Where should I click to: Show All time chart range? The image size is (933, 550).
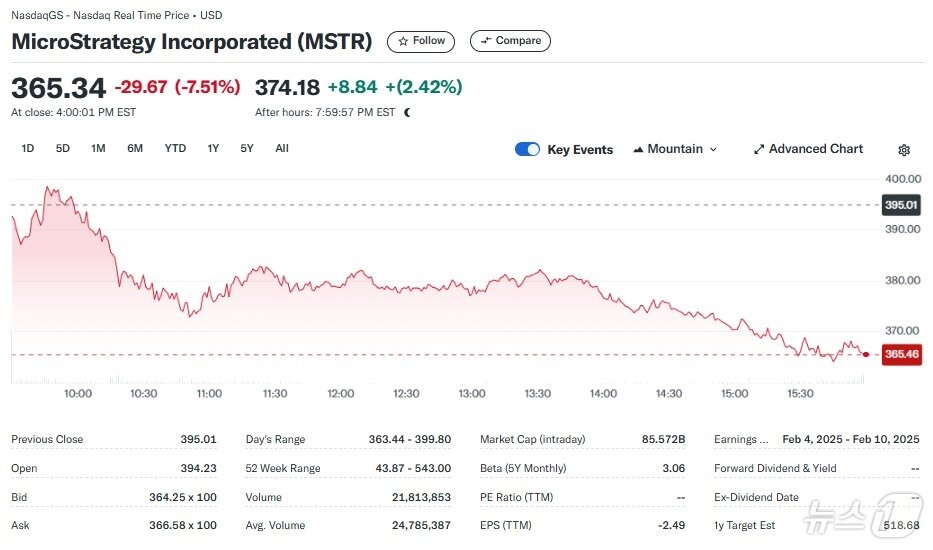pyautogui.click(x=282, y=148)
